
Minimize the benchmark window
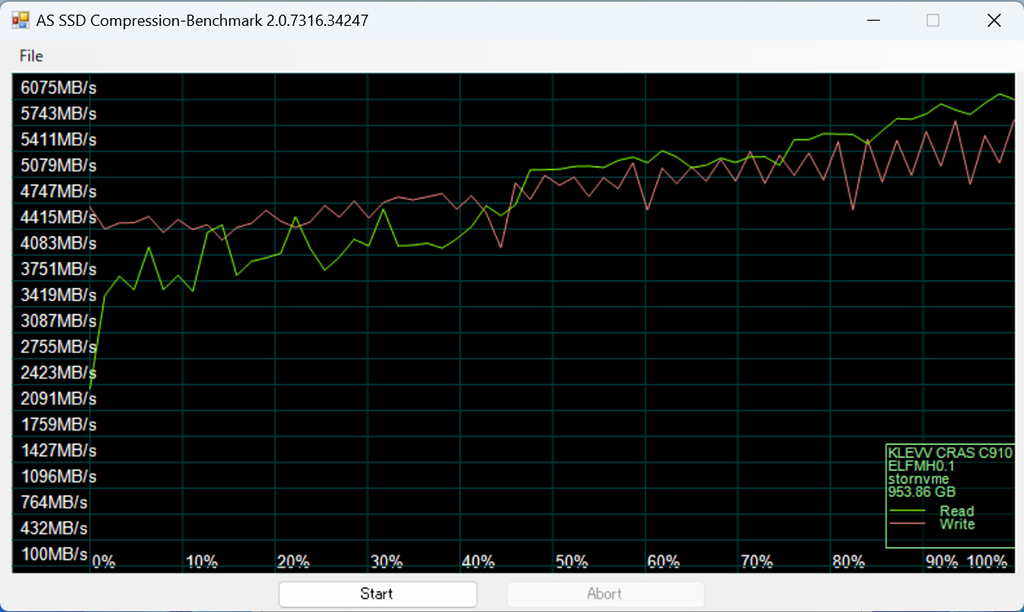point(873,20)
